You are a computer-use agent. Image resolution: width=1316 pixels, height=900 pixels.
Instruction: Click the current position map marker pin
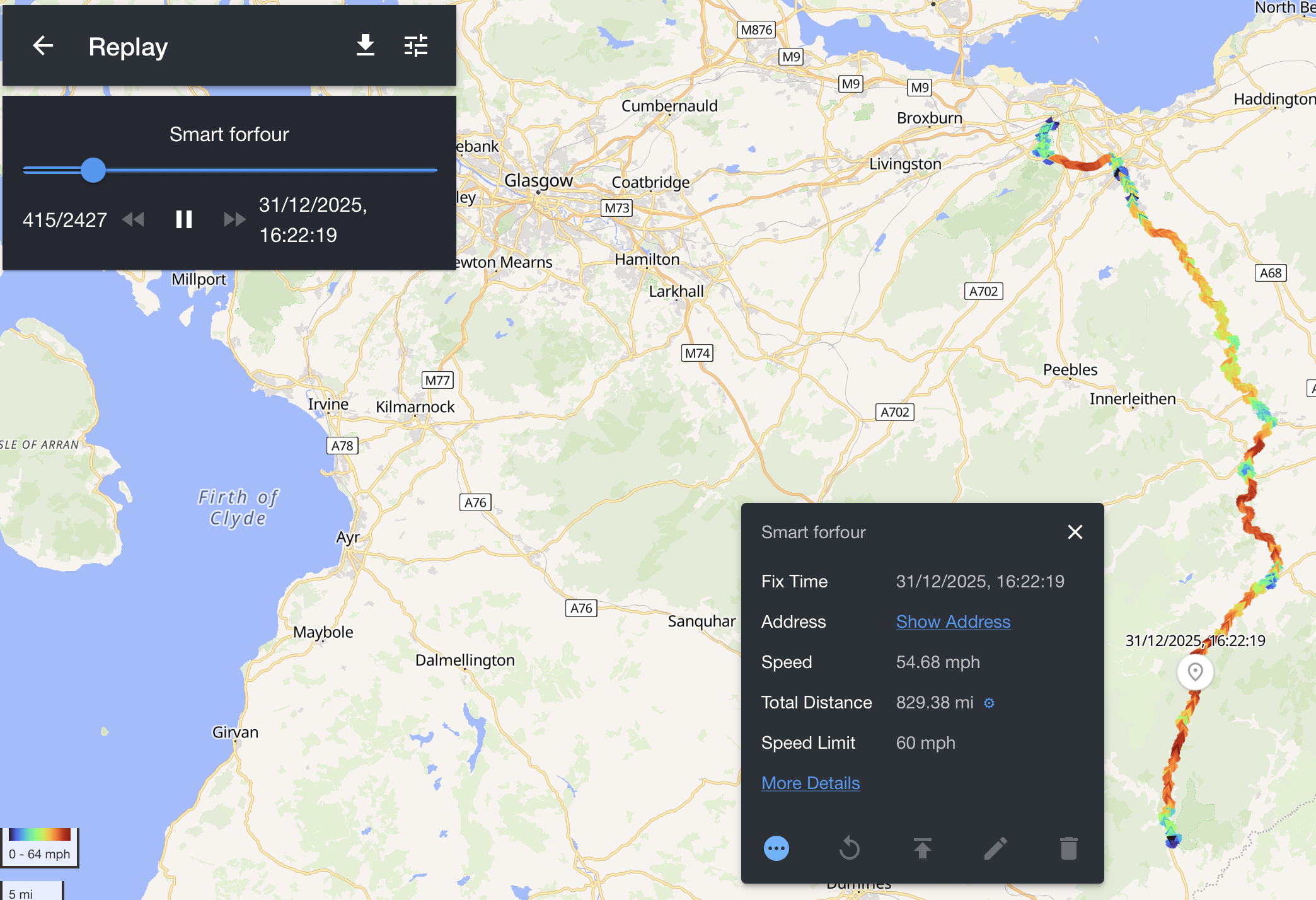pyautogui.click(x=1195, y=672)
